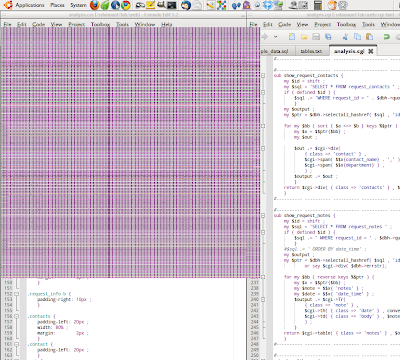The width and height of the screenshot is (400, 360).
Task: Click the commented 'ORDER BY date_time' line
Action: click(325, 249)
